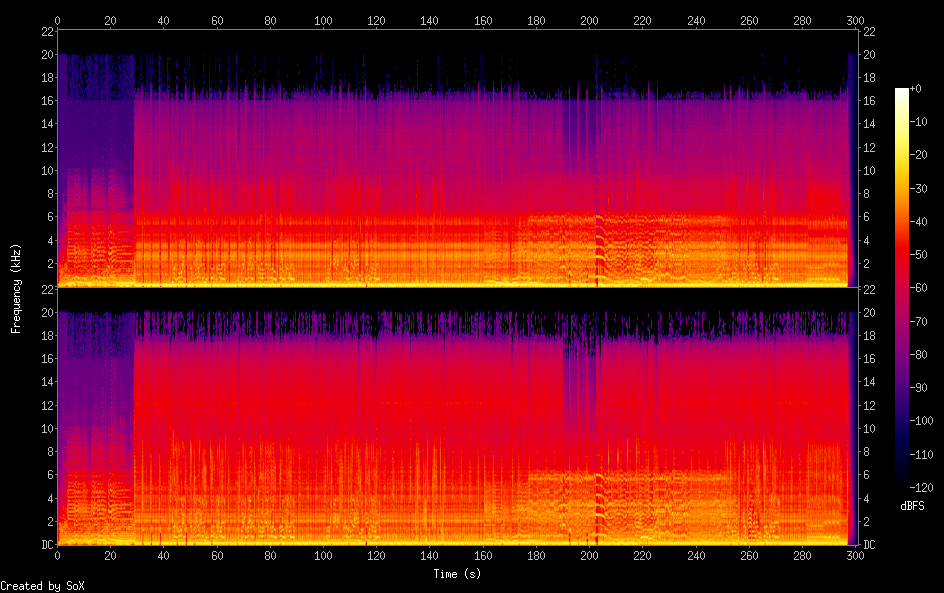Click the 0 tick on the top time axis
This screenshot has height=593, width=944.
58,19
